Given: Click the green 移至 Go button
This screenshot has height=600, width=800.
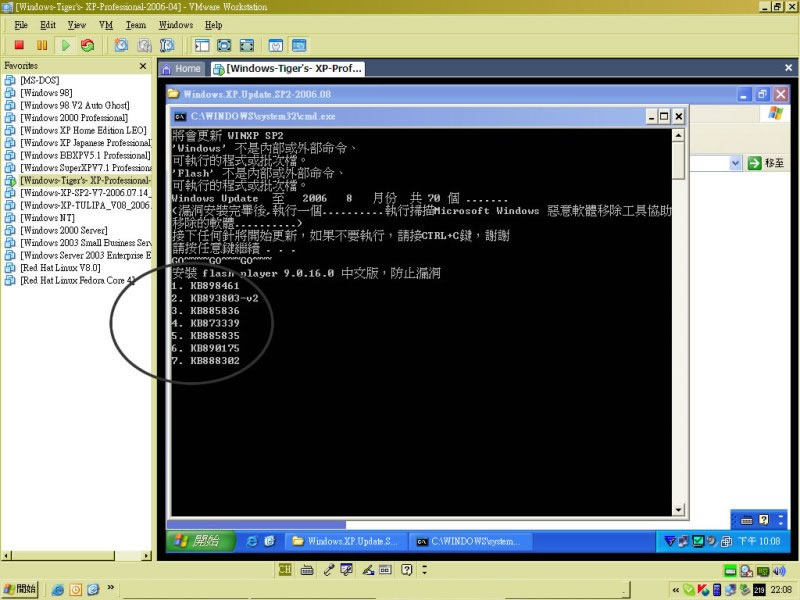Looking at the screenshot, I should [765, 163].
